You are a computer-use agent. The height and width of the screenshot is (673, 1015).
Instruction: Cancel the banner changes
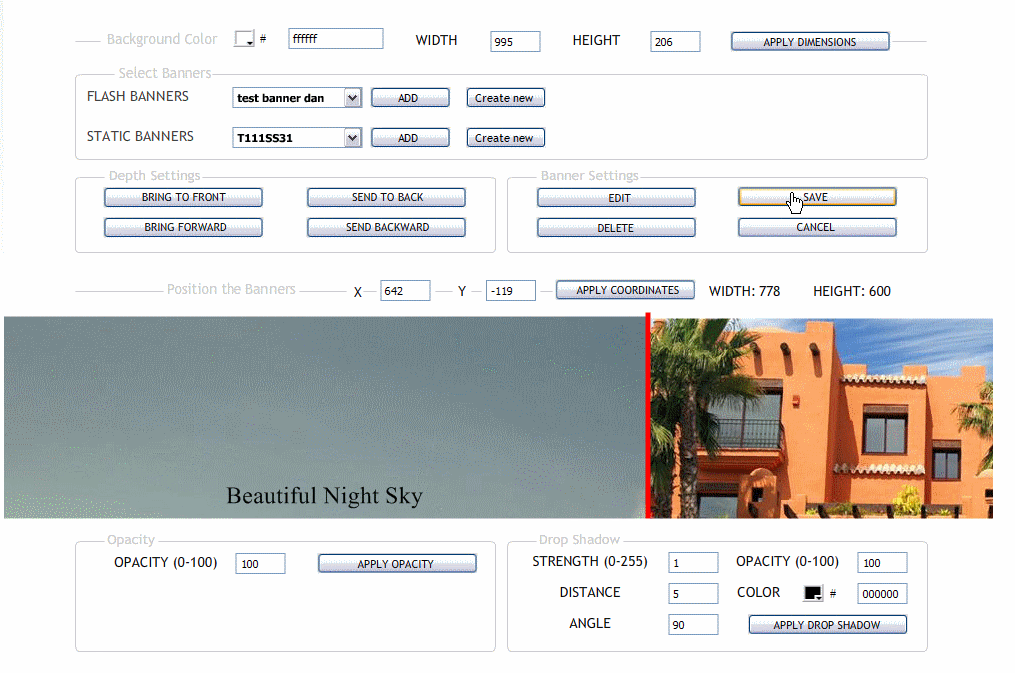point(817,227)
